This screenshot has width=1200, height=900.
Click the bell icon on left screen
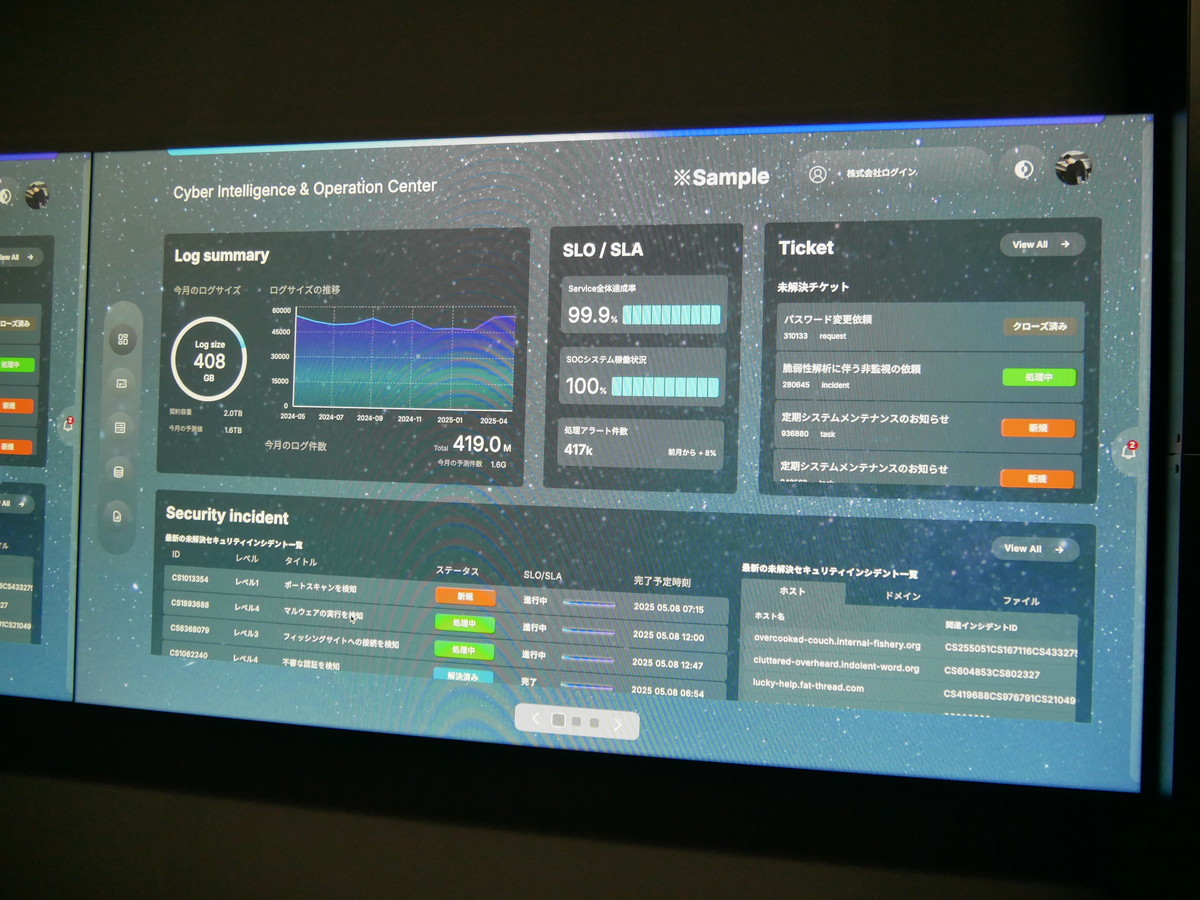tap(68, 424)
